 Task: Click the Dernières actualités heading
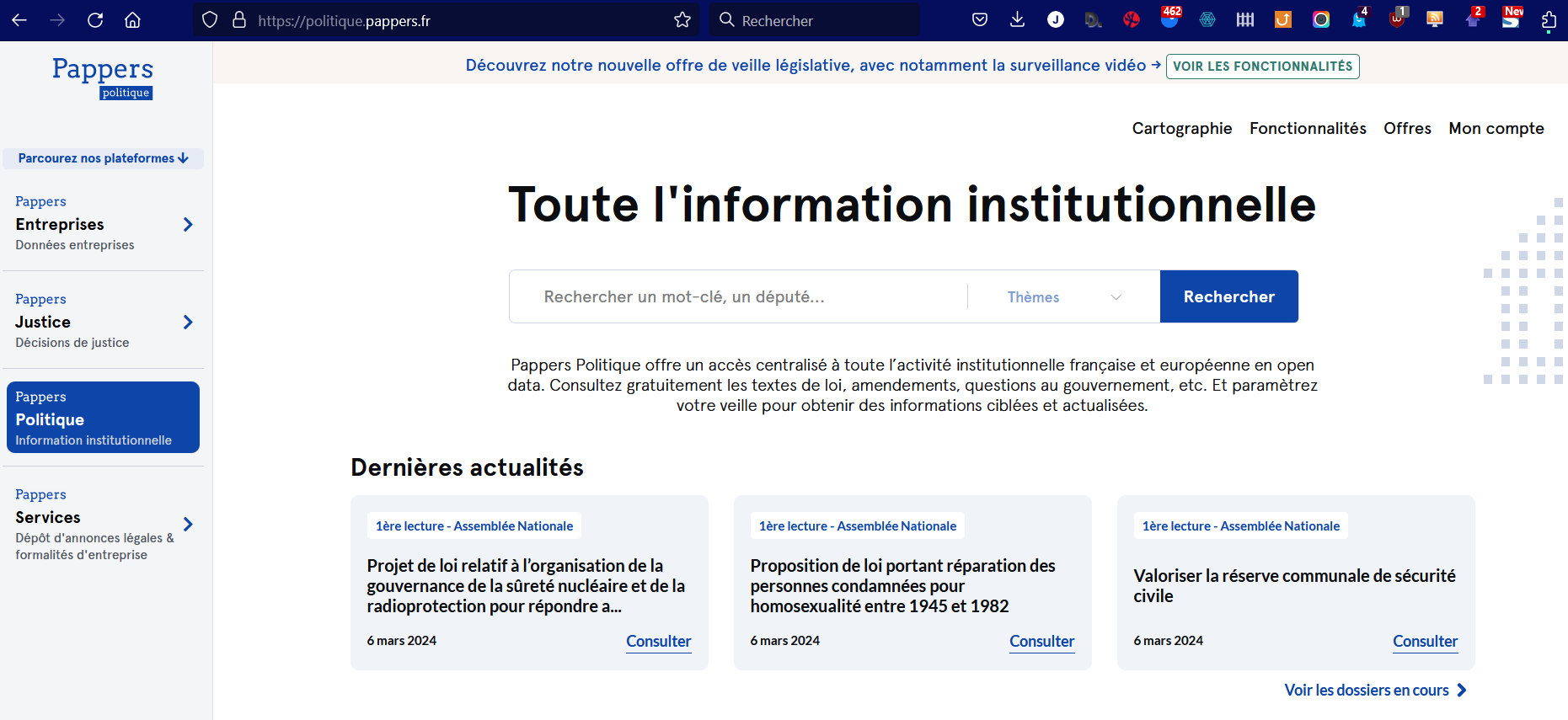tap(467, 467)
